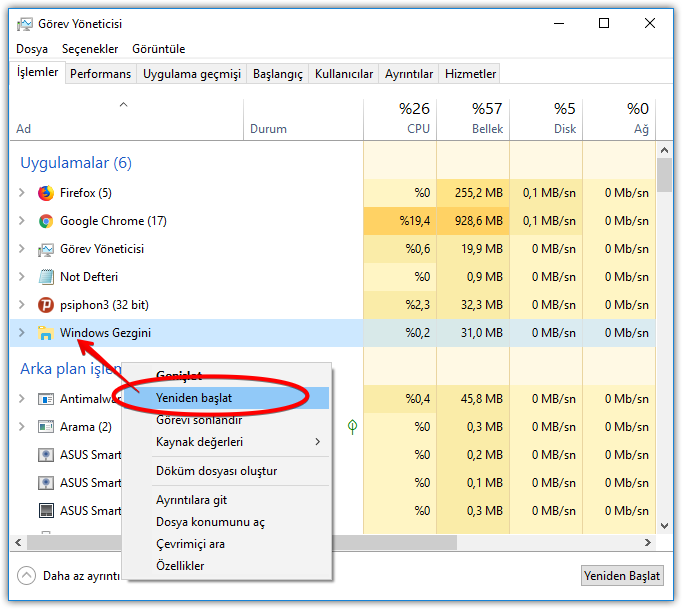Open the Seçenekler menu

[90, 49]
